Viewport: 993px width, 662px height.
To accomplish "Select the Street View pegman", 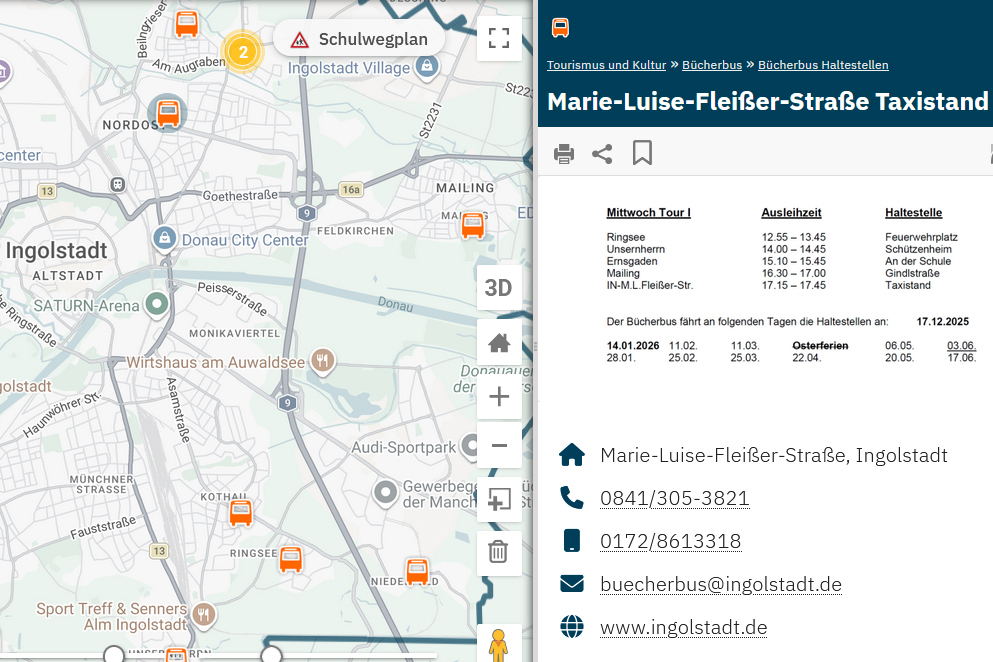I will [498, 644].
